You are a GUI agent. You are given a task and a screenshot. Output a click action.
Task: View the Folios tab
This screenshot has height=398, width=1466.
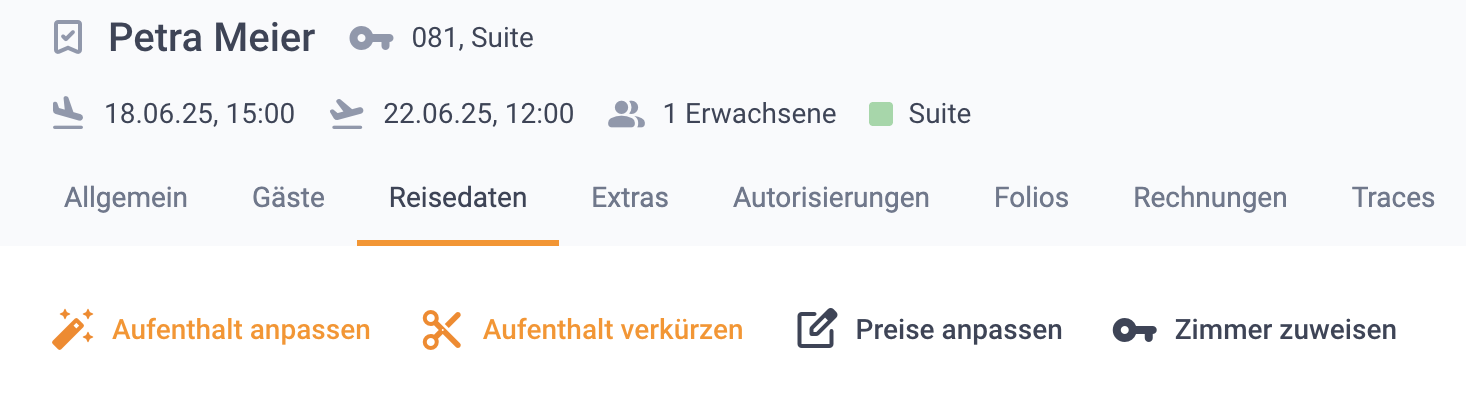coord(1031,198)
